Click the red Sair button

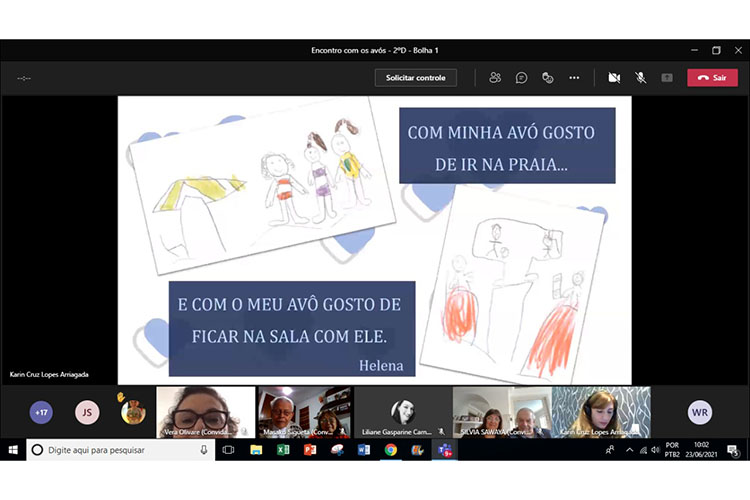(x=712, y=78)
